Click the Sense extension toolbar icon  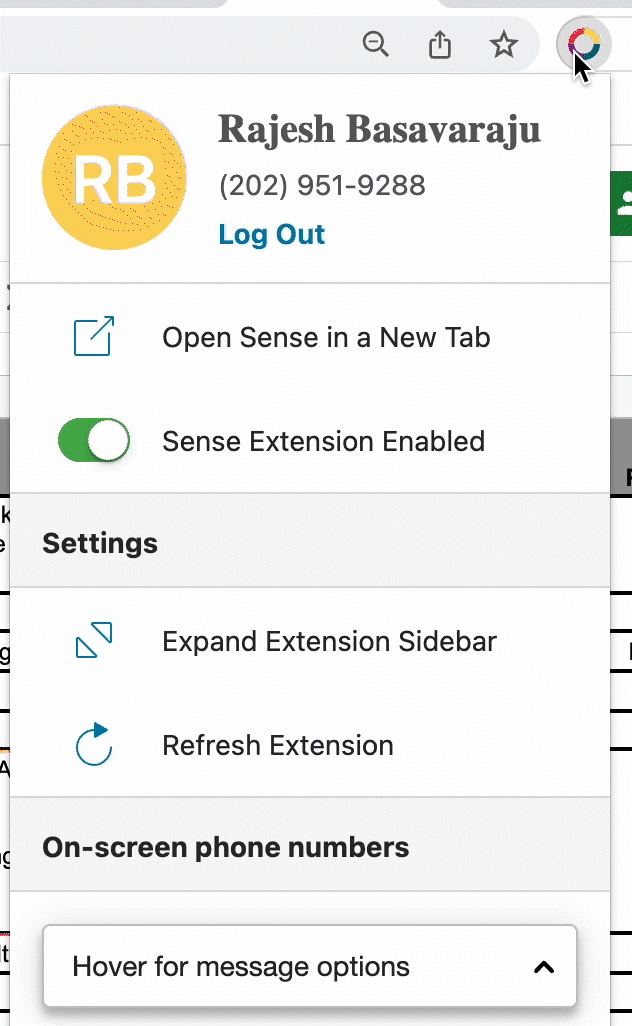(x=584, y=44)
